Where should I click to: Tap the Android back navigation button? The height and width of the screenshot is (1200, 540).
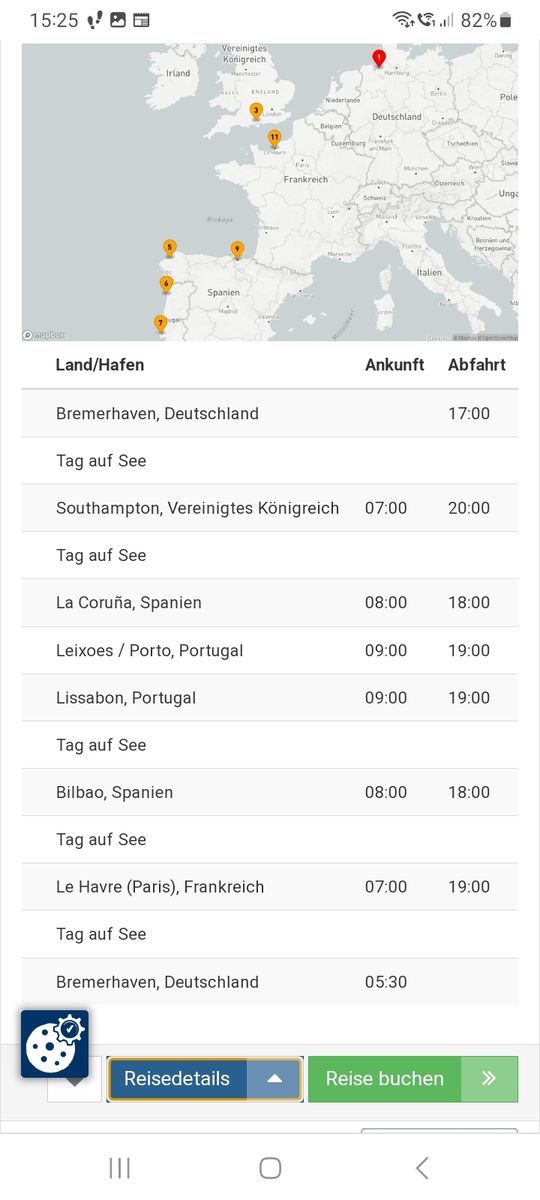coord(421,1167)
